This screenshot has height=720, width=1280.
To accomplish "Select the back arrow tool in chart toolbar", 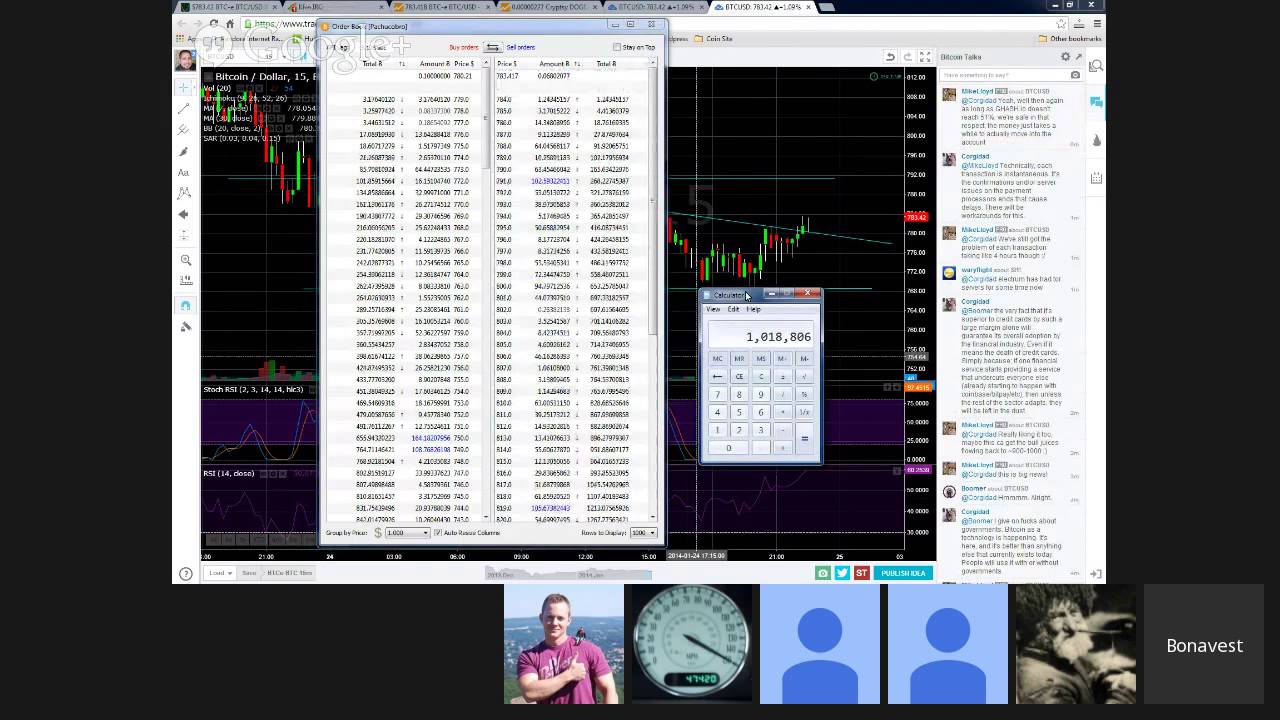I will pos(185,214).
